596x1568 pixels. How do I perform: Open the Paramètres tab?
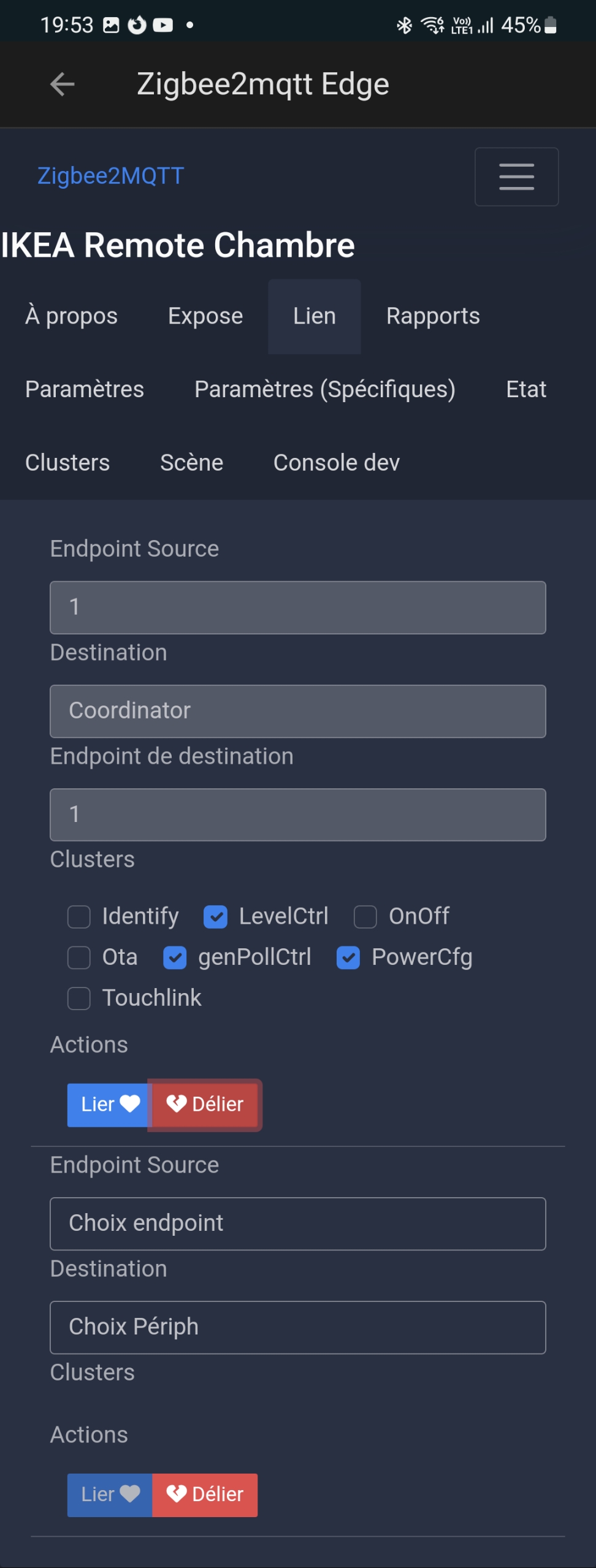pyautogui.click(x=85, y=390)
